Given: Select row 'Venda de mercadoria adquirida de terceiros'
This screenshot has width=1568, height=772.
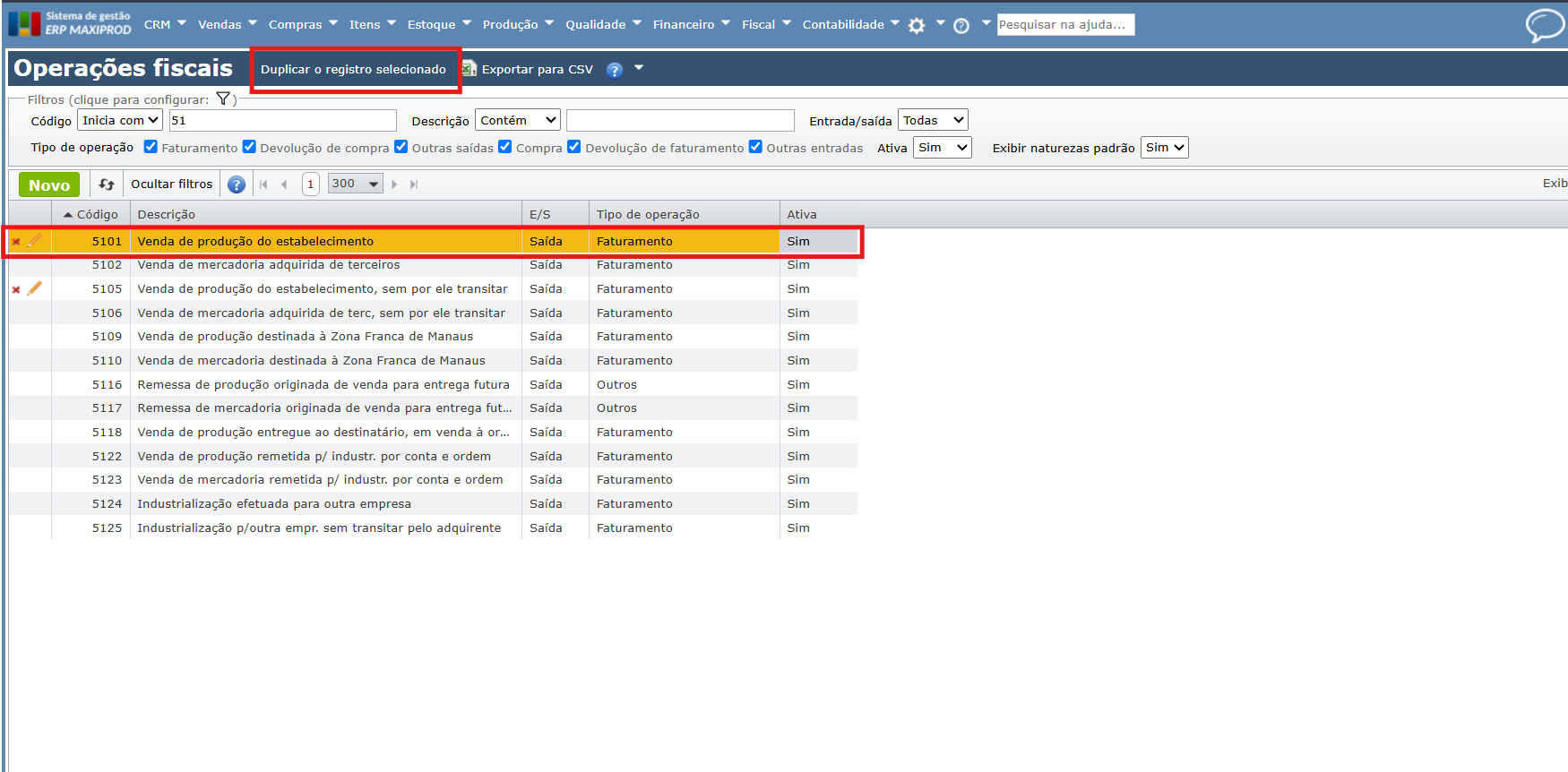Looking at the screenshot, I should (x=433, y=265).
